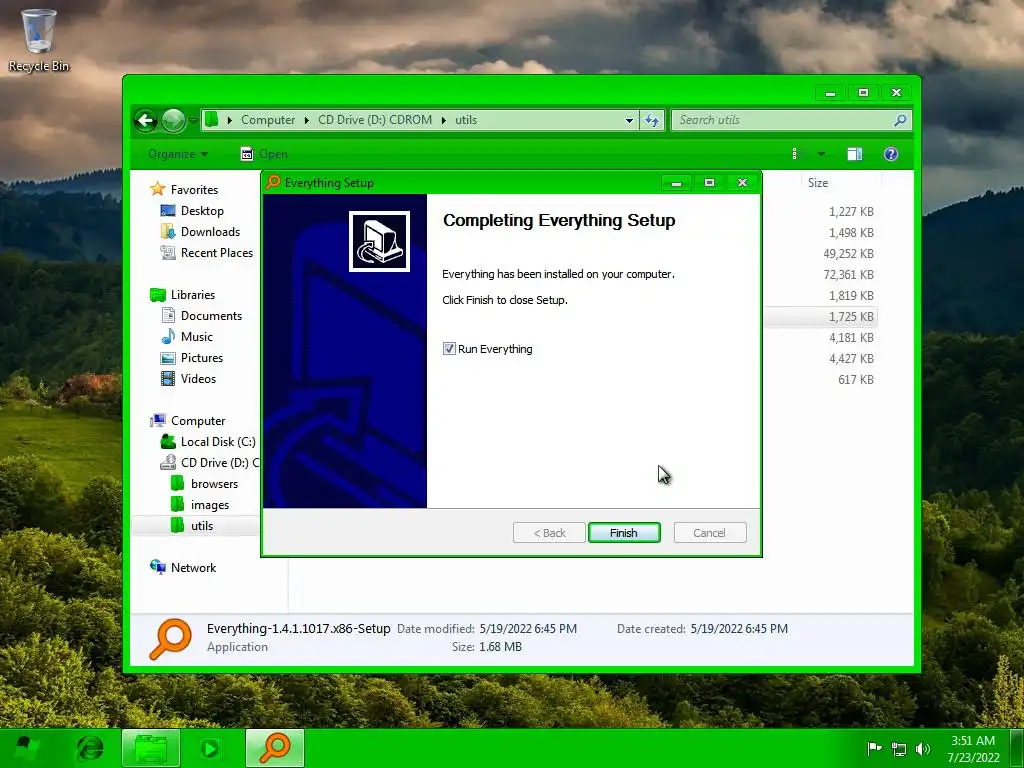Switch to Windows Explorer taskbar button
The width and height of the screenshot is (1024, 768).
(x=151, y=748)
